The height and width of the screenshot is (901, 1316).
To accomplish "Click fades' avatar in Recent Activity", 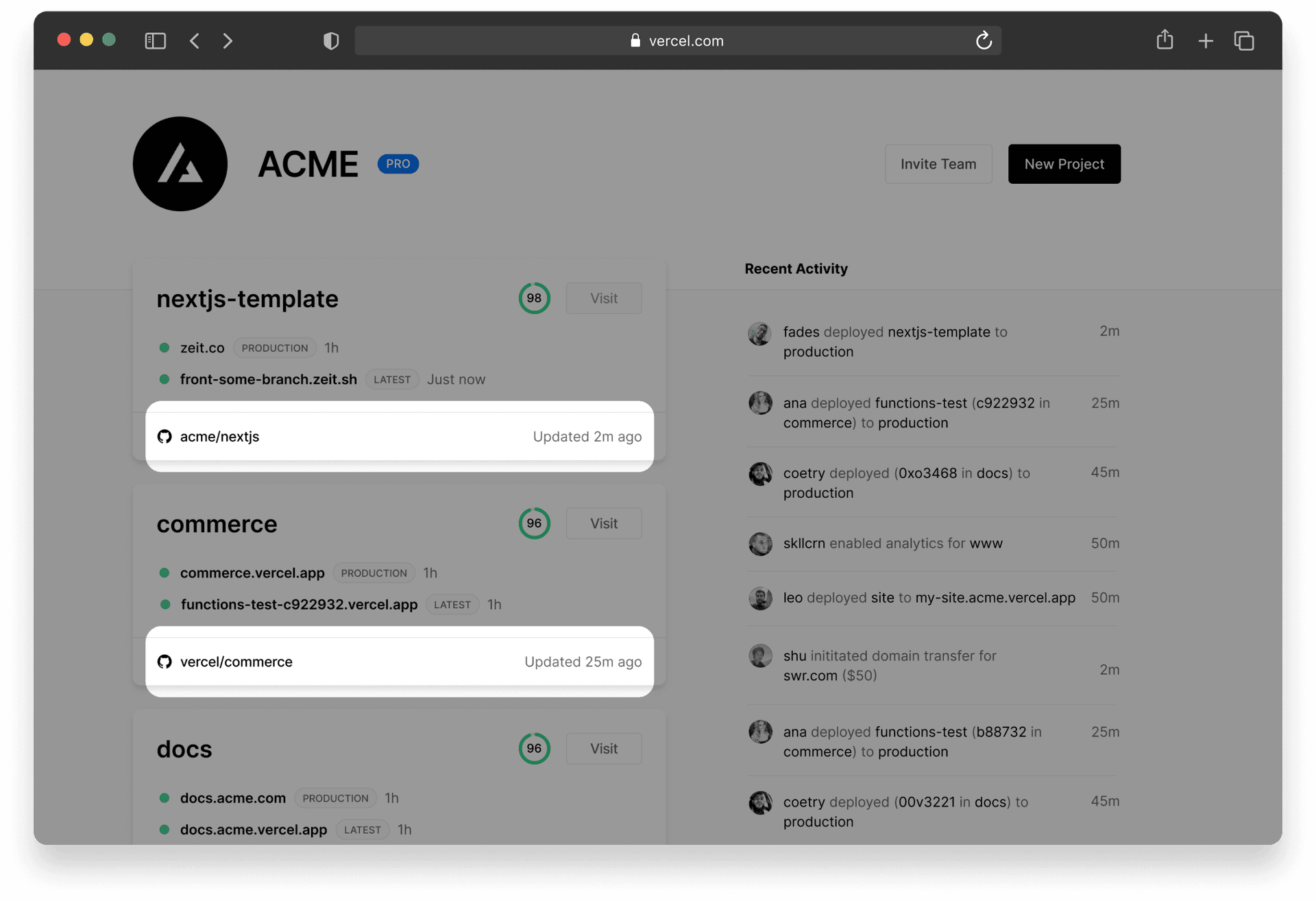I will pyautogui.click(x=759, y=334).
